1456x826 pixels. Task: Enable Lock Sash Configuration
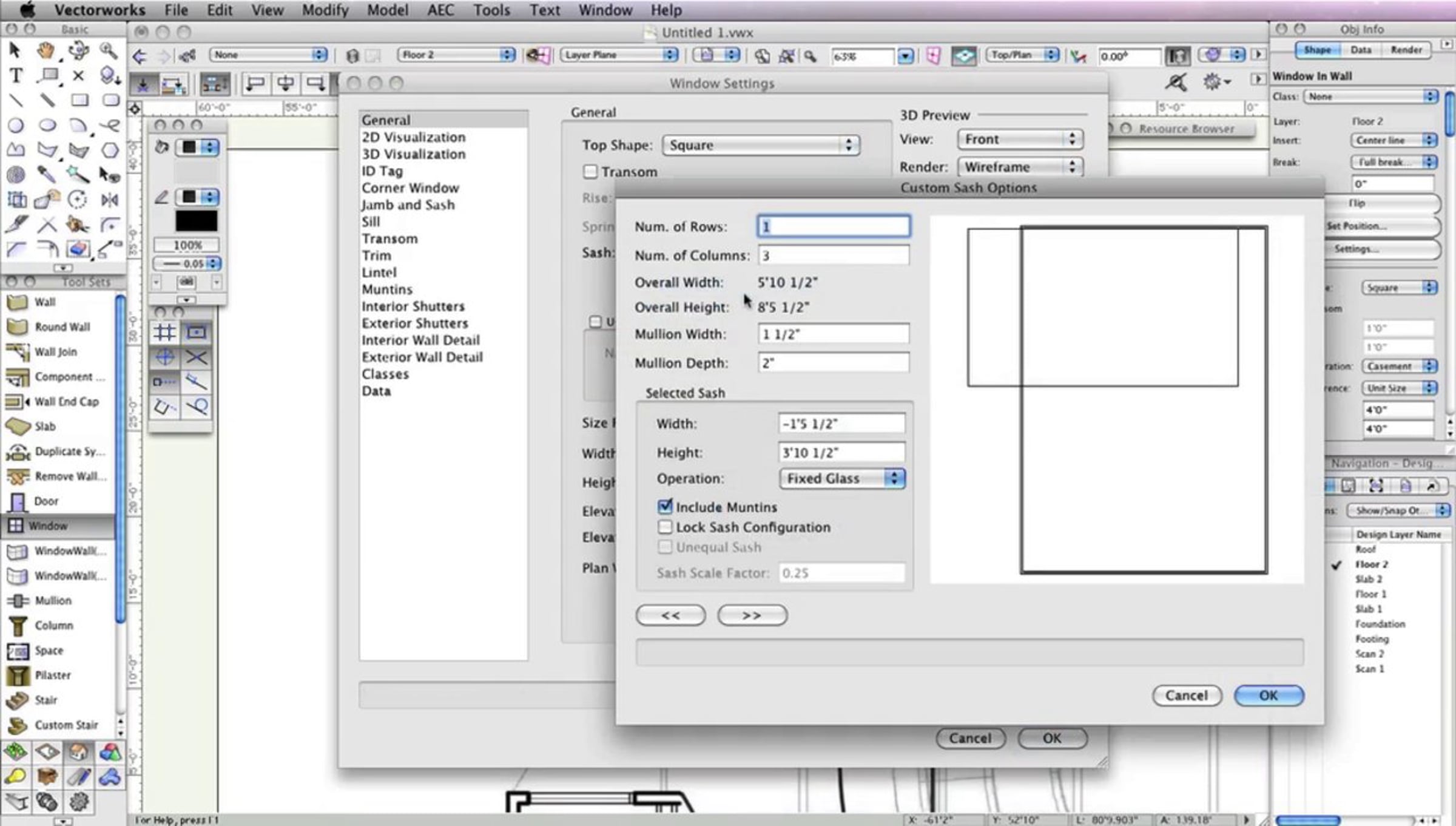pyautogui.click(x=665, y=527)
